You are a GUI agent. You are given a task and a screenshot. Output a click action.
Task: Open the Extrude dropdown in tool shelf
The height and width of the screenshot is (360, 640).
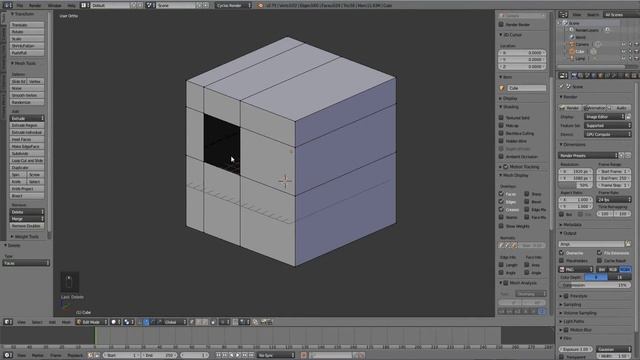coord(27,118)
